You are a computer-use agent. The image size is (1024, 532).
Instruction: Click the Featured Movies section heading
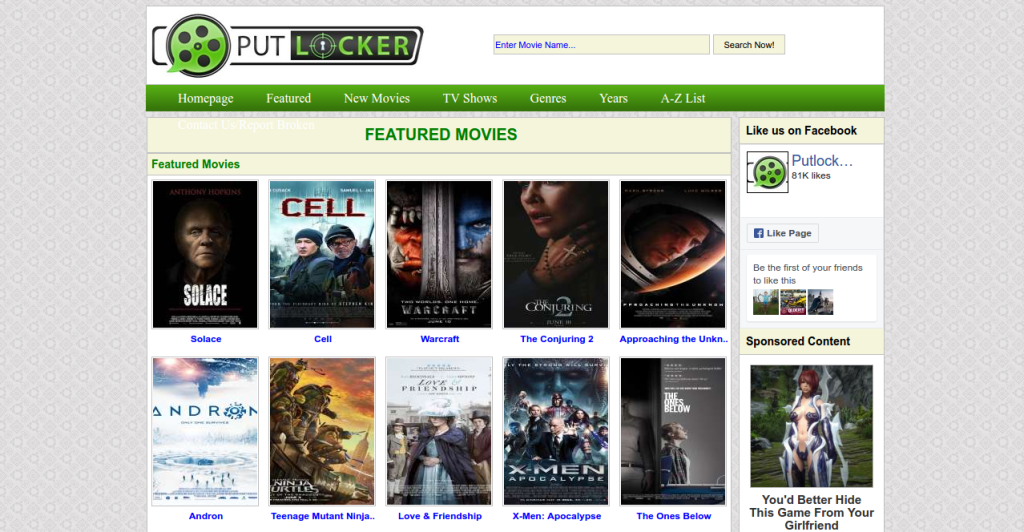coord(195,164)
